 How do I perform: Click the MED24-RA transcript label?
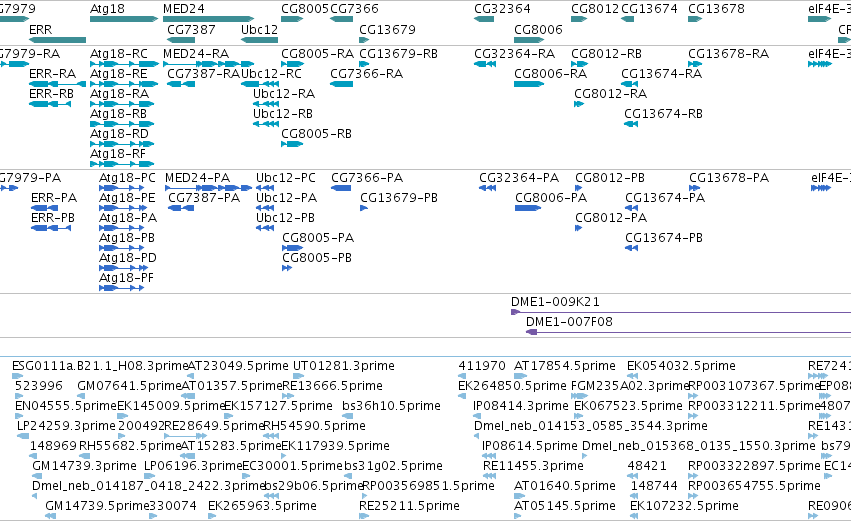tap(196, 54)
